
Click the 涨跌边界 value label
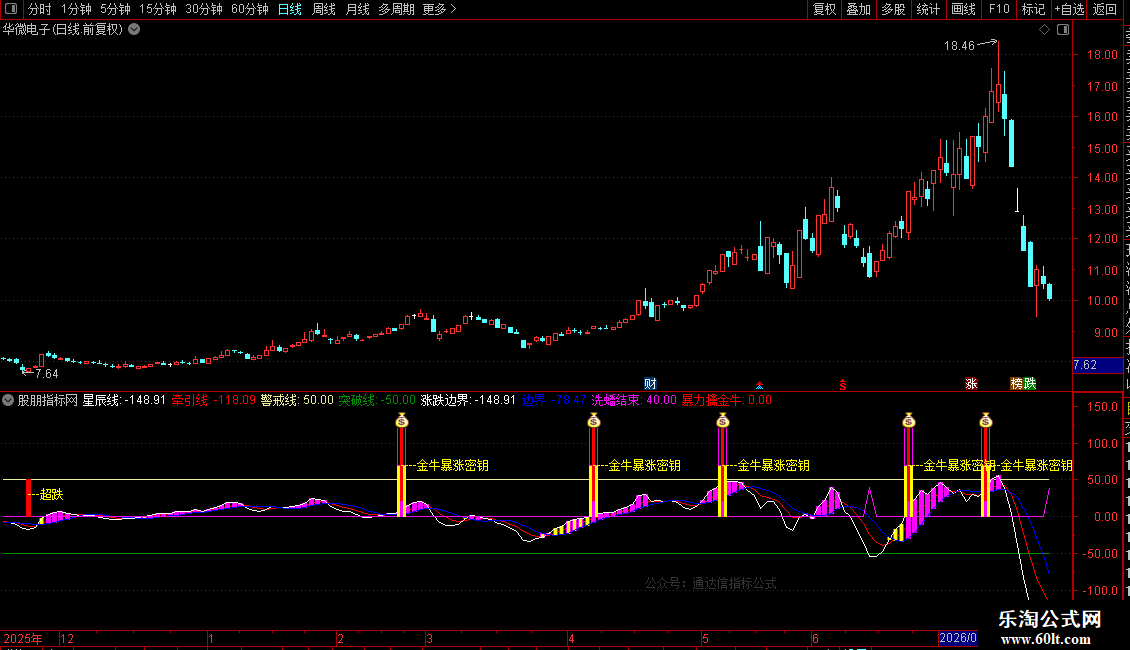click(468, 400)
